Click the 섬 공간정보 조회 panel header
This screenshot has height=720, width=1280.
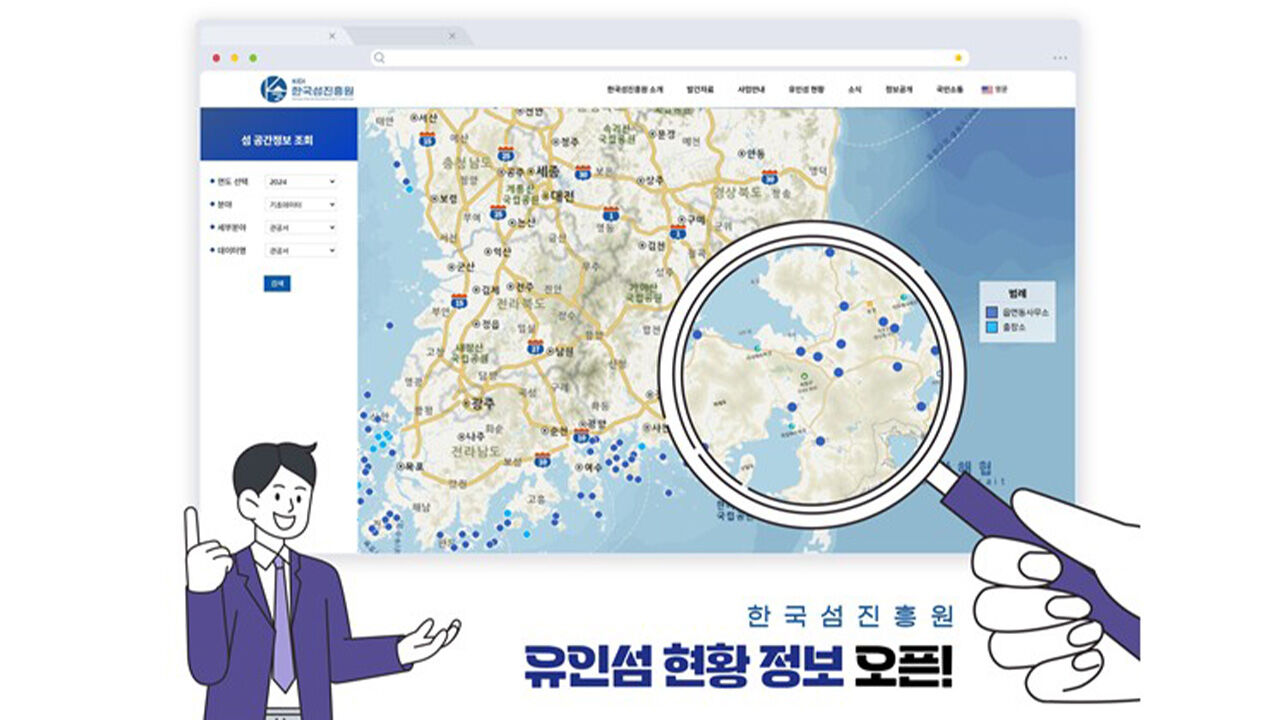[x=278, y=135]
